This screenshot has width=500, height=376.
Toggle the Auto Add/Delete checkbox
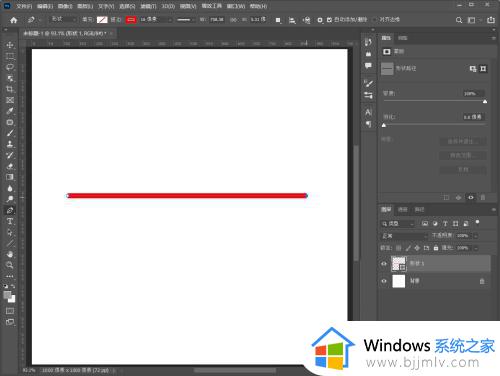[329, 20]
